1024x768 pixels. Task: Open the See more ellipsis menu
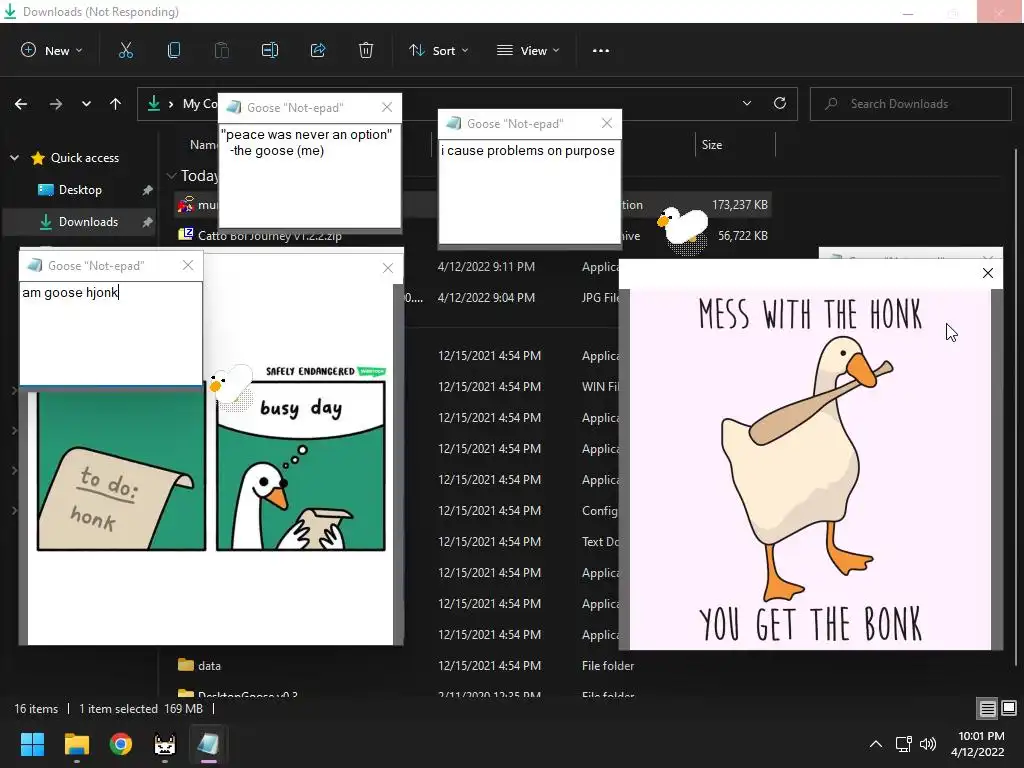click(601, 50)
